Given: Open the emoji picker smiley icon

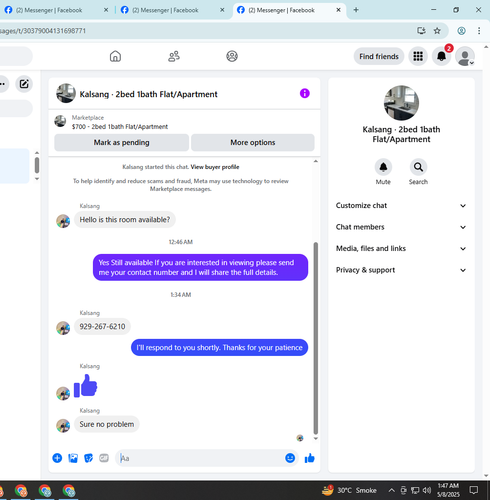Looking at the screenshot, I should [x=290, y=458].
